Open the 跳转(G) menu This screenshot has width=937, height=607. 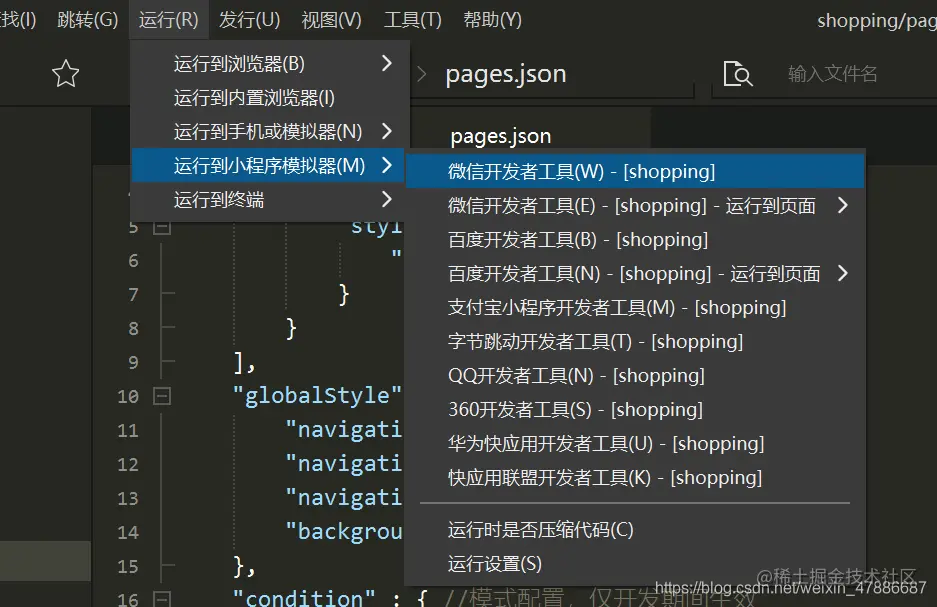click(x=87, y=20)
